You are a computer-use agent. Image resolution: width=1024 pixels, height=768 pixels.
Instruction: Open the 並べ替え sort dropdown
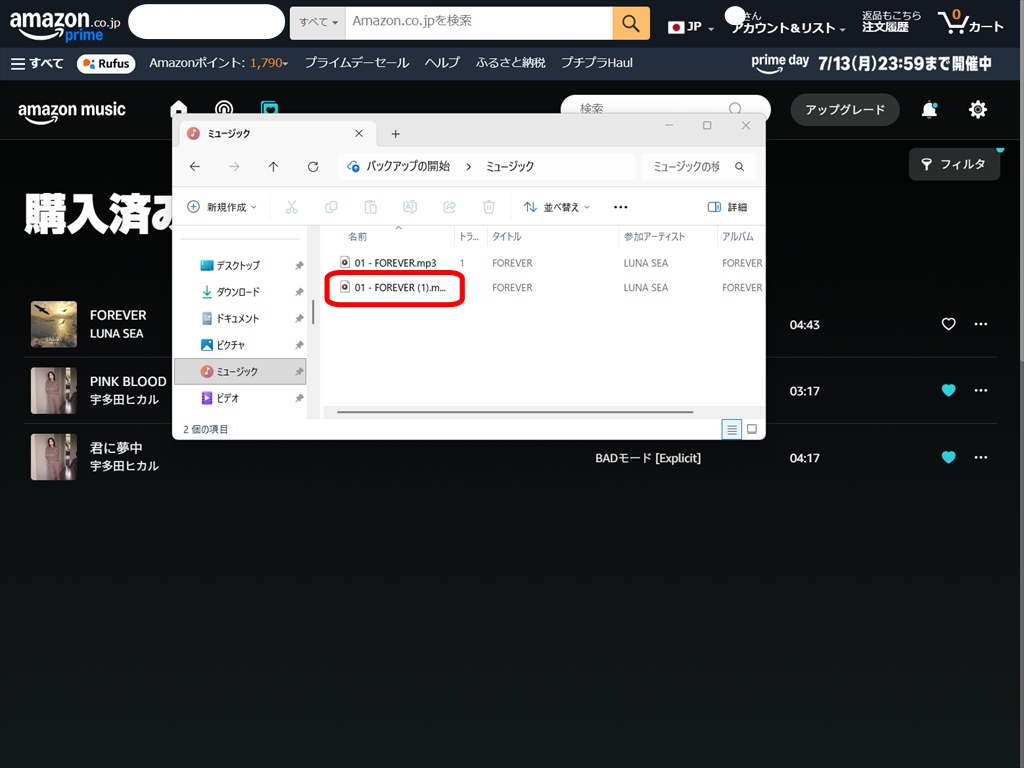(x=556, y=207)
